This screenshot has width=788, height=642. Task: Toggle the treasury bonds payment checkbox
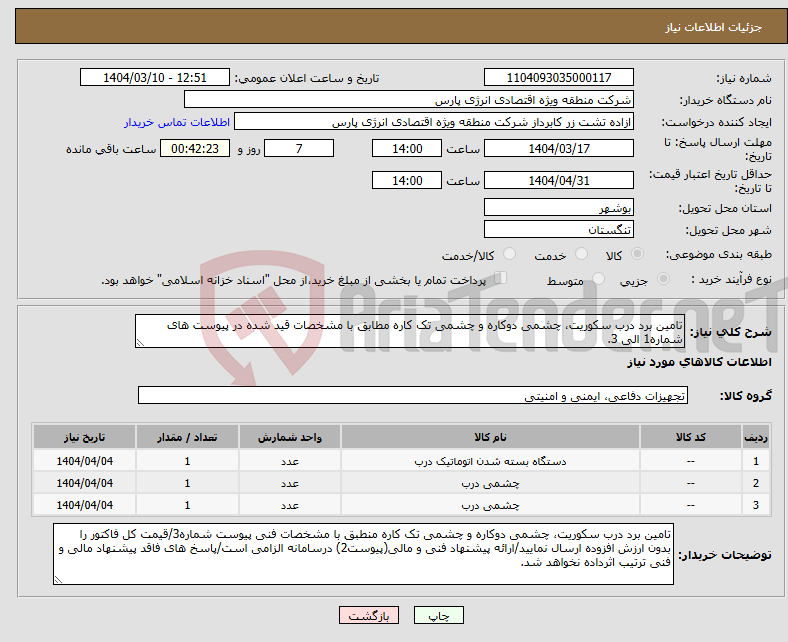coord(501,278)
